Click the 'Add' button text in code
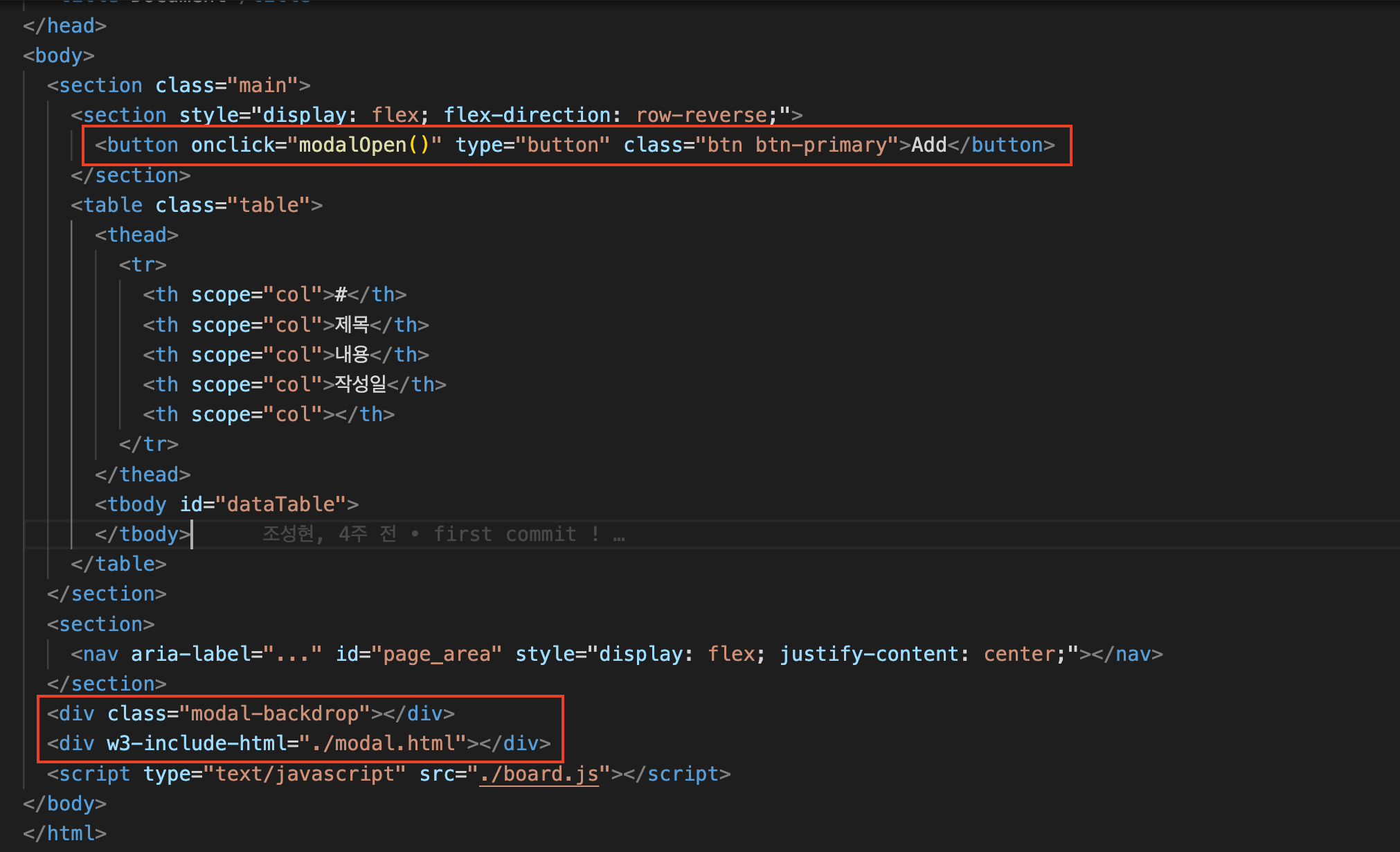 (928, 145)
